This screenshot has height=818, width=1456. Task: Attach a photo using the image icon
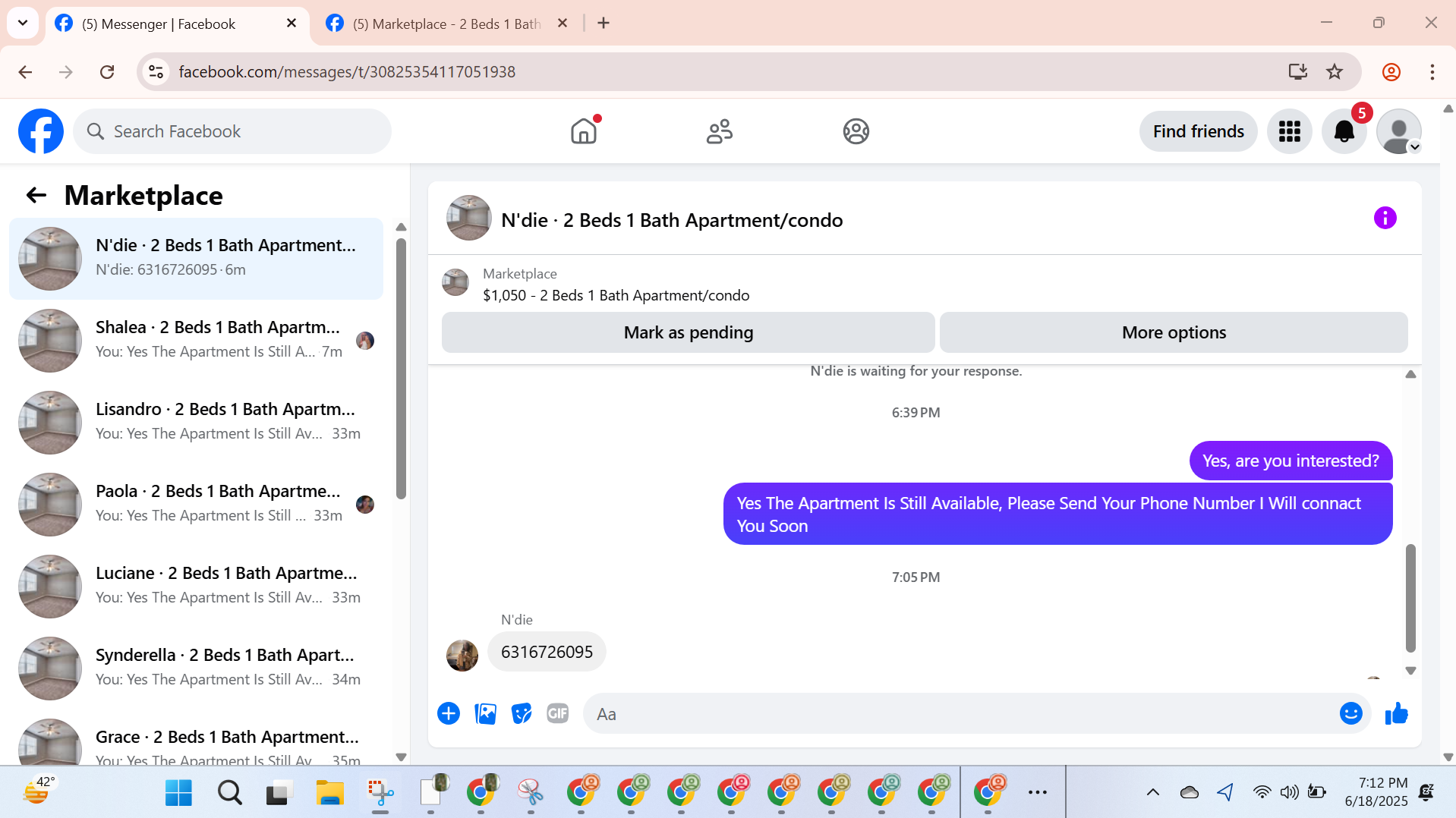pos(485,714)
